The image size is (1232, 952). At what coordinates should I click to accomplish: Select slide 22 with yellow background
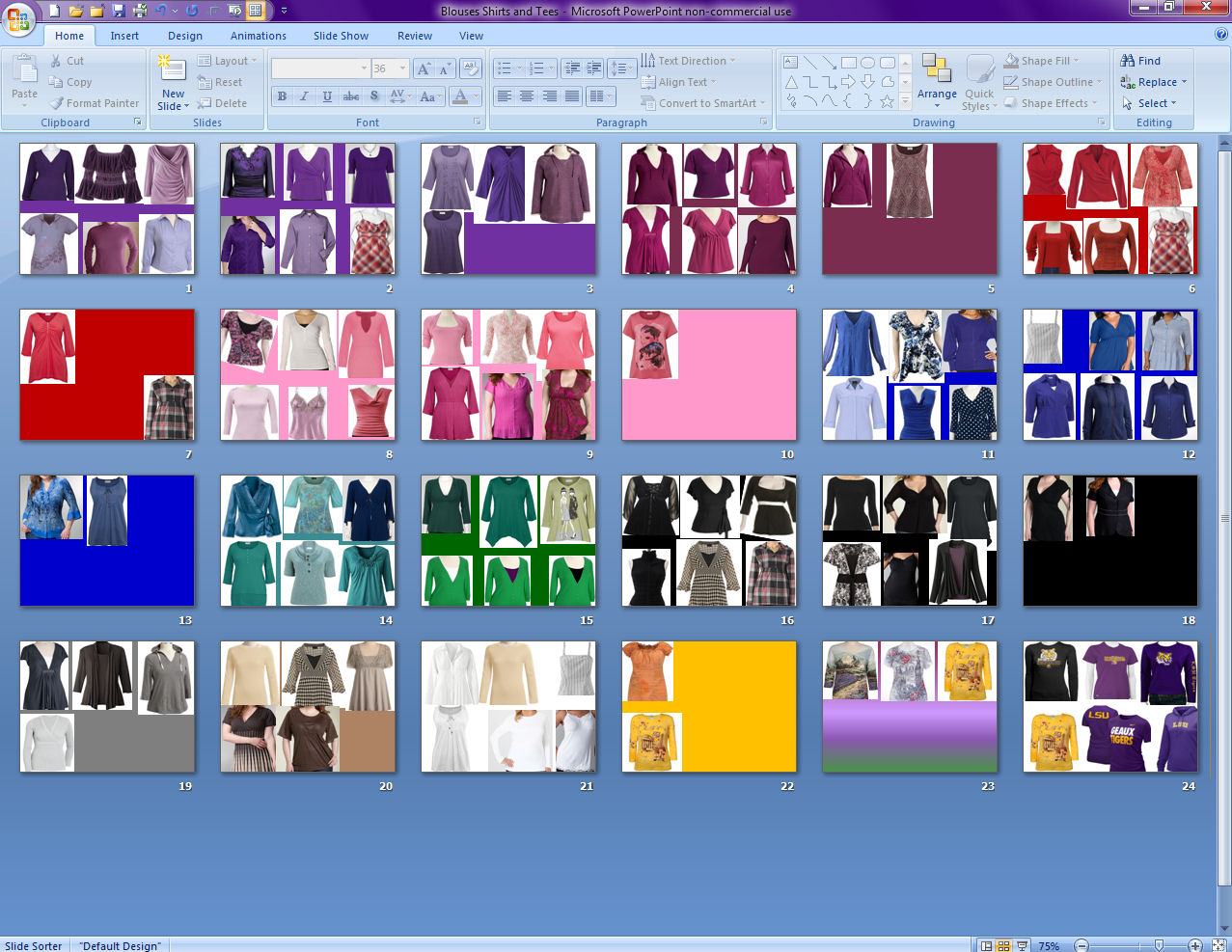click(x=709, y=707)
